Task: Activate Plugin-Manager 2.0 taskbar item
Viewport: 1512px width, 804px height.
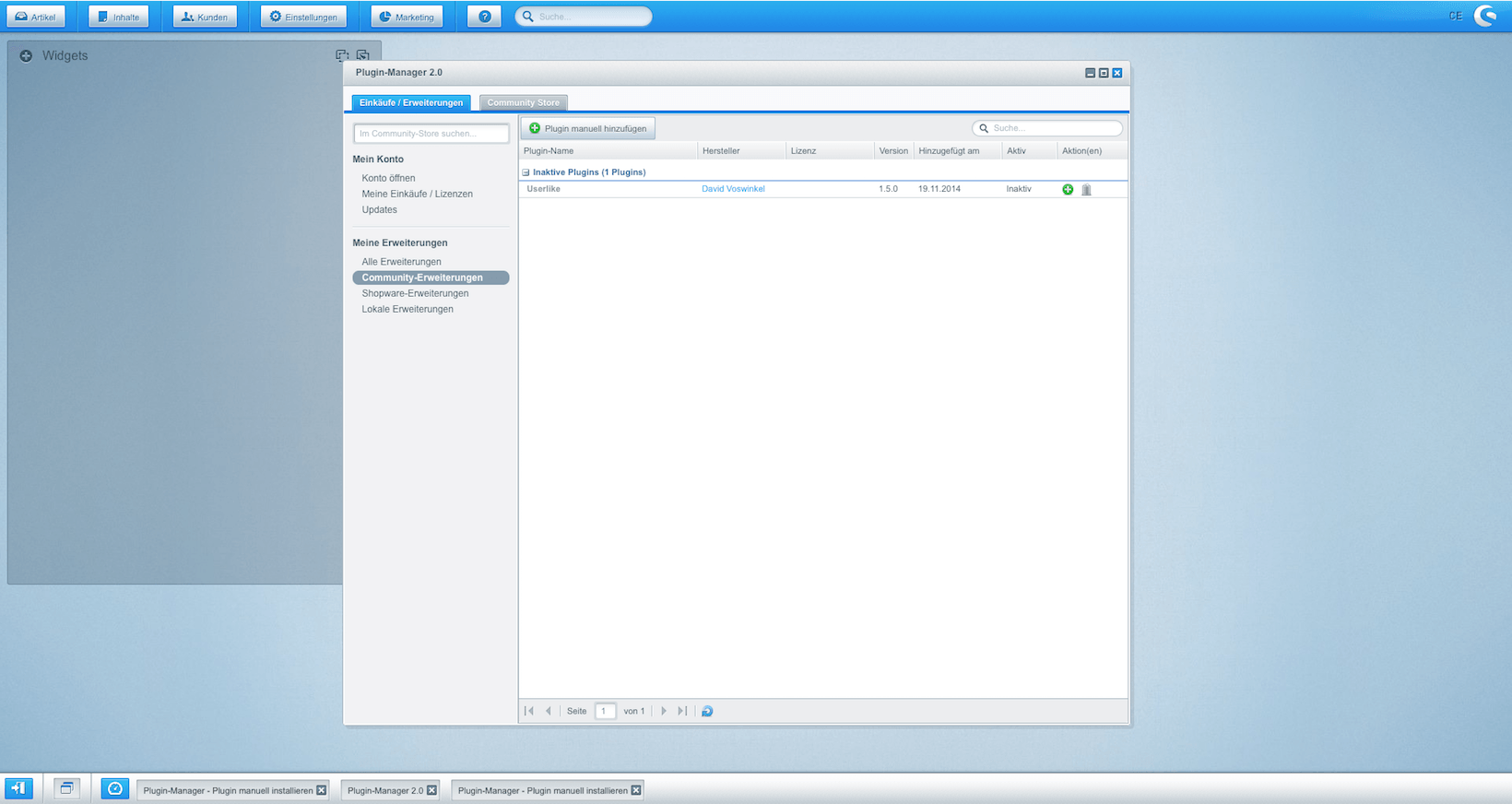Action: point(385,790)
